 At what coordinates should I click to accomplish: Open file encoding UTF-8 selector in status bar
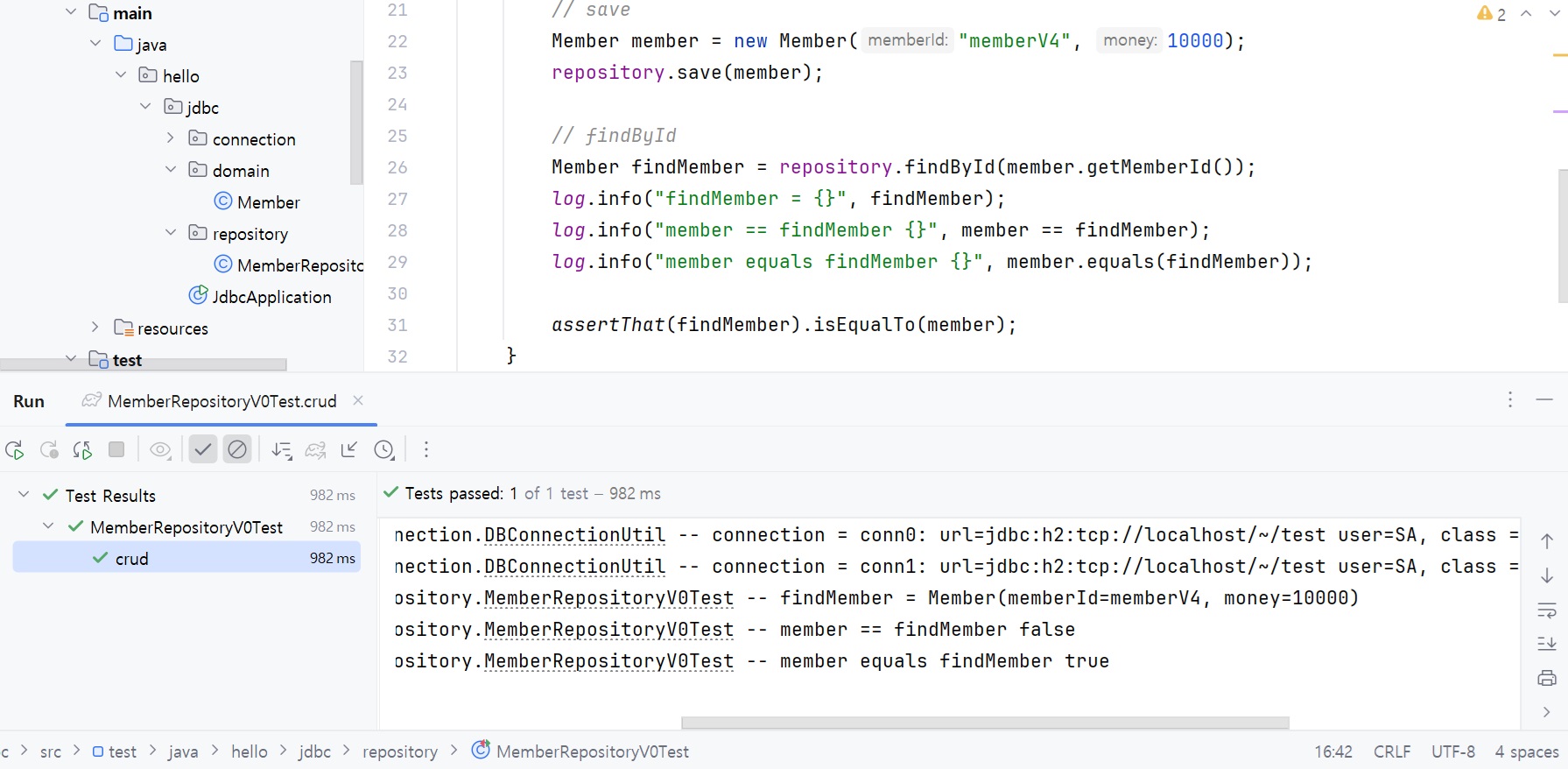[x=1453, y=751]
